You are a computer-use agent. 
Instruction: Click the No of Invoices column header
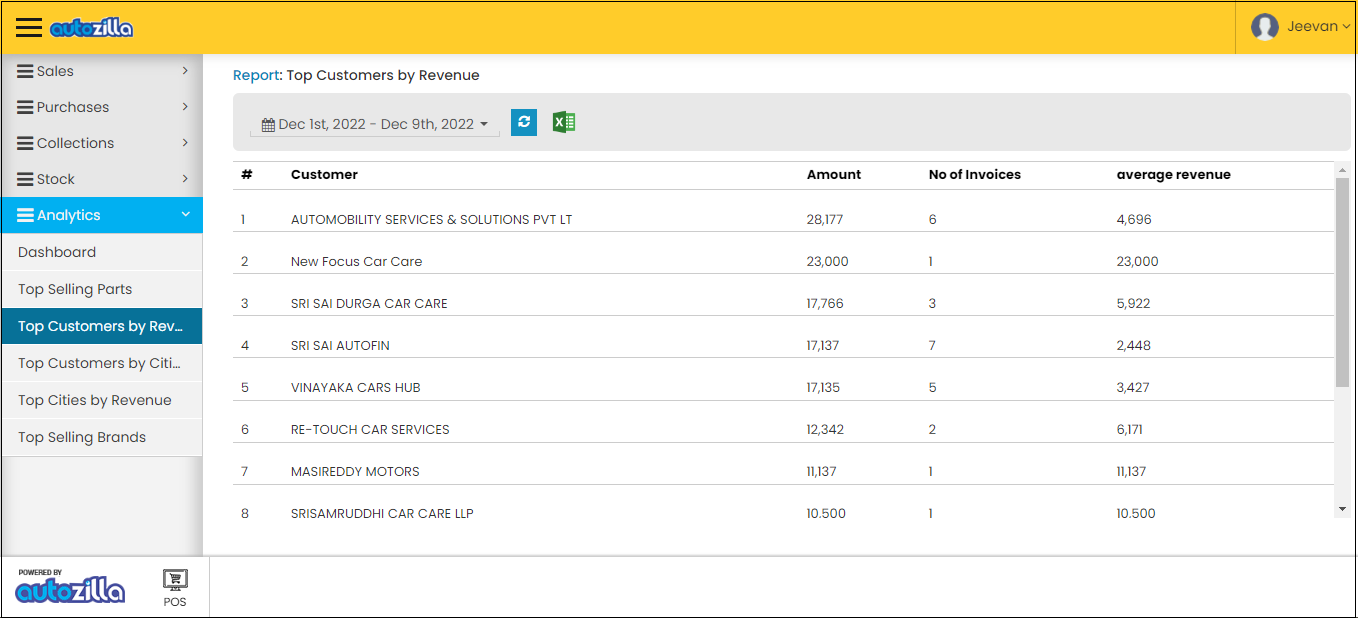click(x=975, y=174)
